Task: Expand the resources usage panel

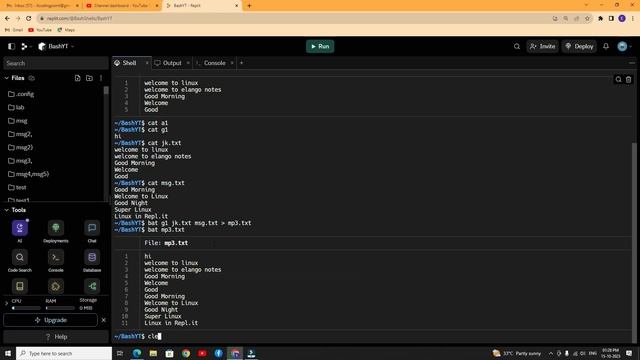Action: click(7, 303)
